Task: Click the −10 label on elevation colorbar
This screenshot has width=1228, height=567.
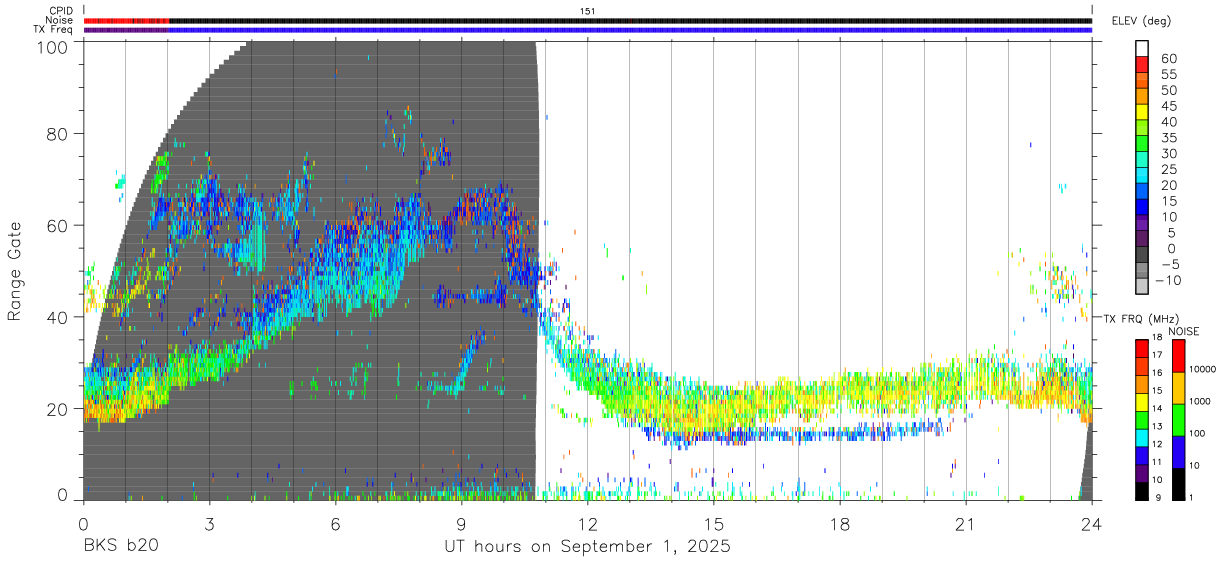Action: pos(1167,280)
